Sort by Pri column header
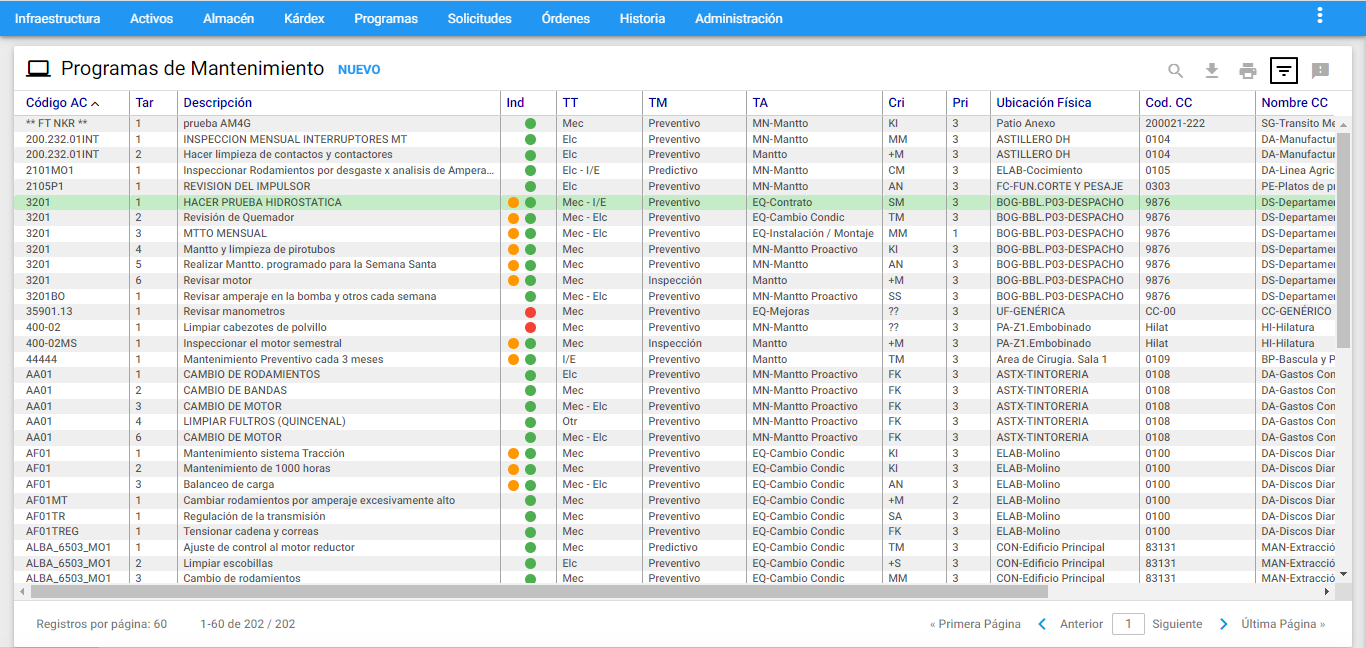The image size is (1366, 648). tap(960, 103)
